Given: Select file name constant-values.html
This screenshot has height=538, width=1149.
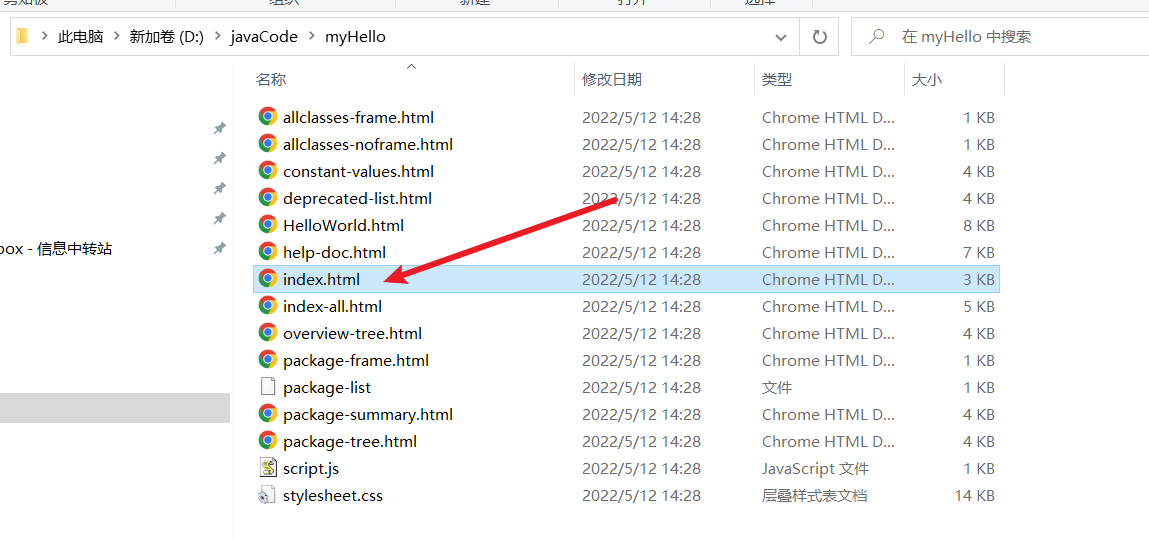Looking at the screenshot, I should (x=358, y=172).
